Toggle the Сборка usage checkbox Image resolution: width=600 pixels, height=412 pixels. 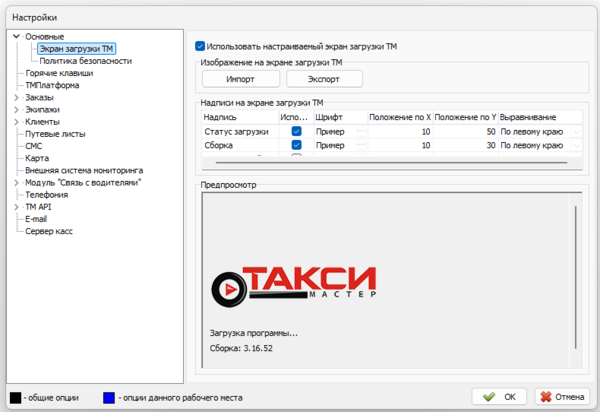[x=297, y=145]
